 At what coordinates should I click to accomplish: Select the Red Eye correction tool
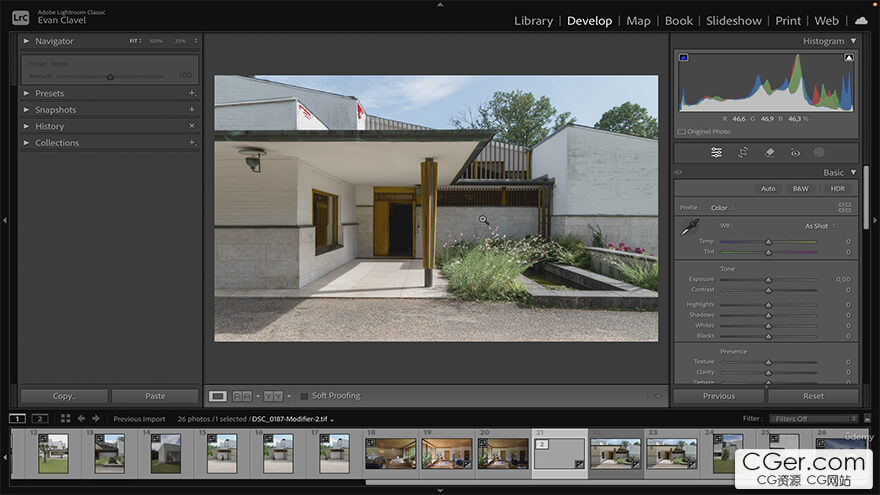tap(795, 152)
